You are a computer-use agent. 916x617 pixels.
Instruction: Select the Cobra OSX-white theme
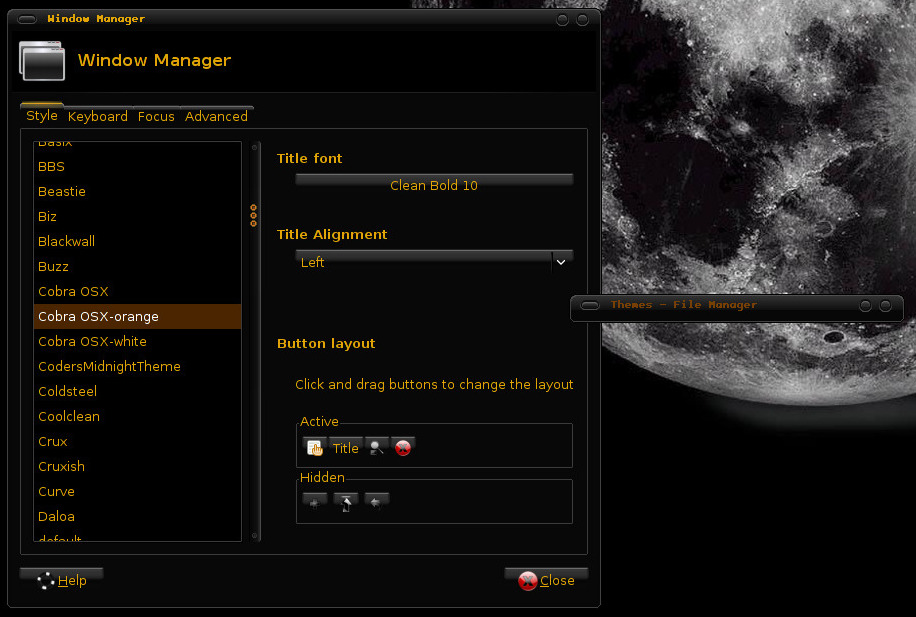point(137,341)
